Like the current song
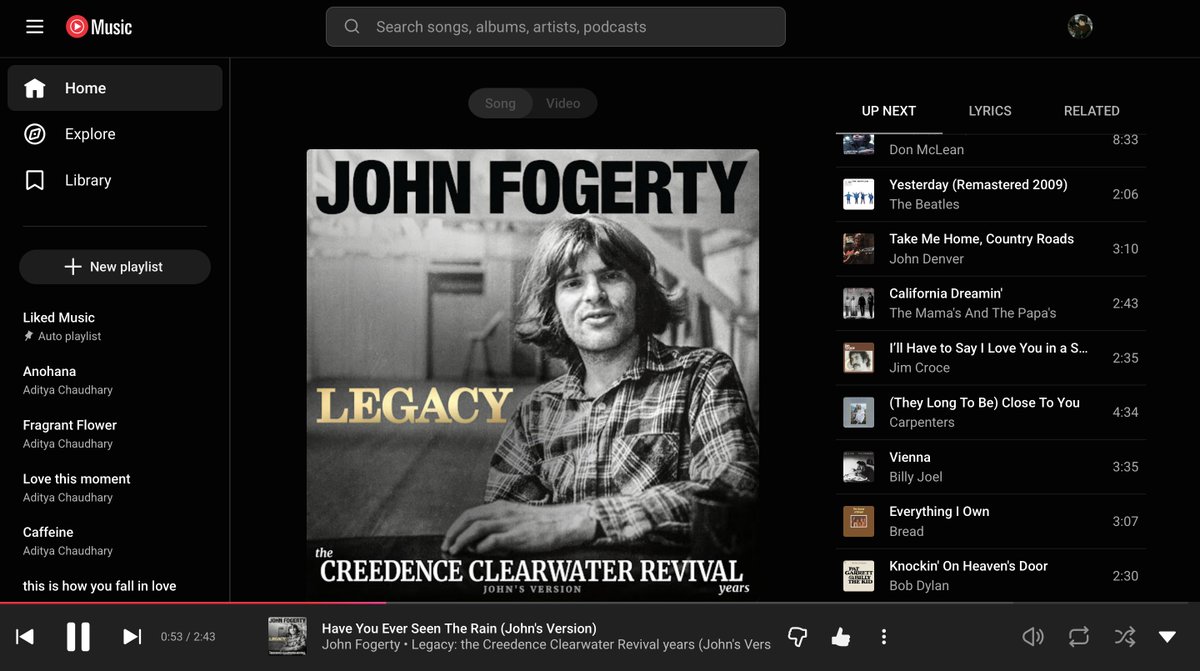Screen dimensions: 1200x671 [x=840, y=637]
